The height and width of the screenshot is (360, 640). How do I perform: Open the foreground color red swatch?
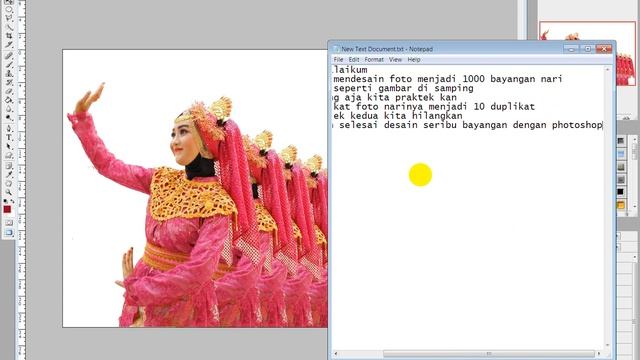tap(7, 209)
